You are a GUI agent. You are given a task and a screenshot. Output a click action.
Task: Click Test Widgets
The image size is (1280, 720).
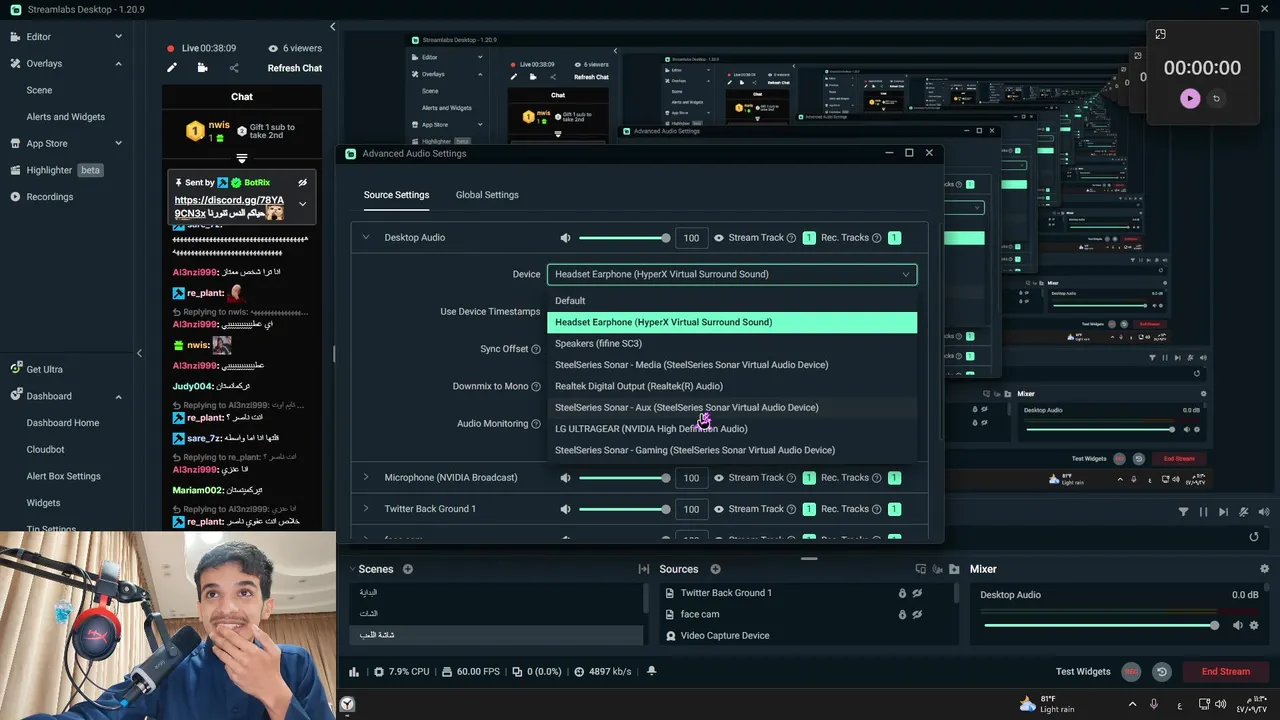pyautogui.click(x=1083, y=672)
